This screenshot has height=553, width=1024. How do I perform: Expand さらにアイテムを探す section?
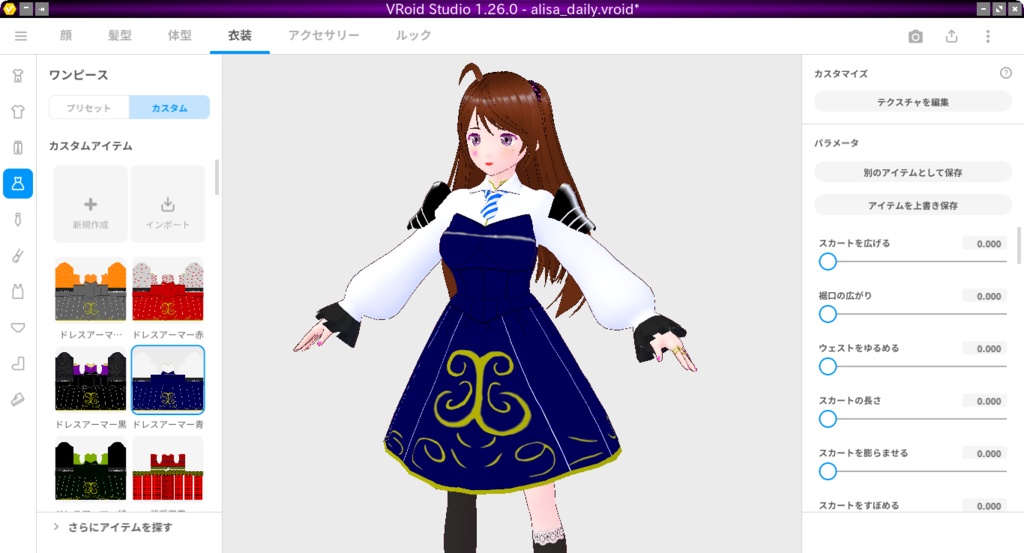[x=113, y=527]
